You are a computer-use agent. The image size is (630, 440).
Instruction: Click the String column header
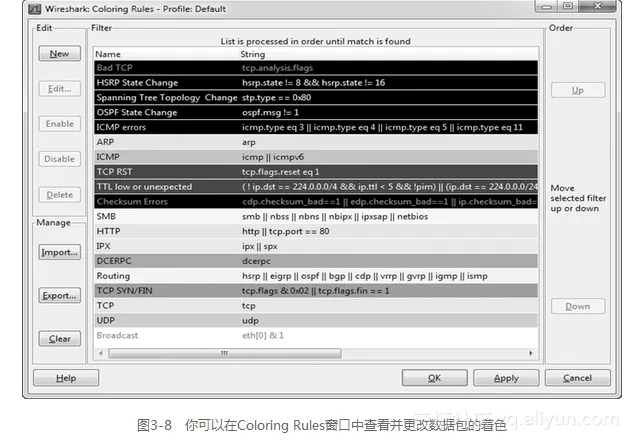pyautogui.click(x=389, y=54)
